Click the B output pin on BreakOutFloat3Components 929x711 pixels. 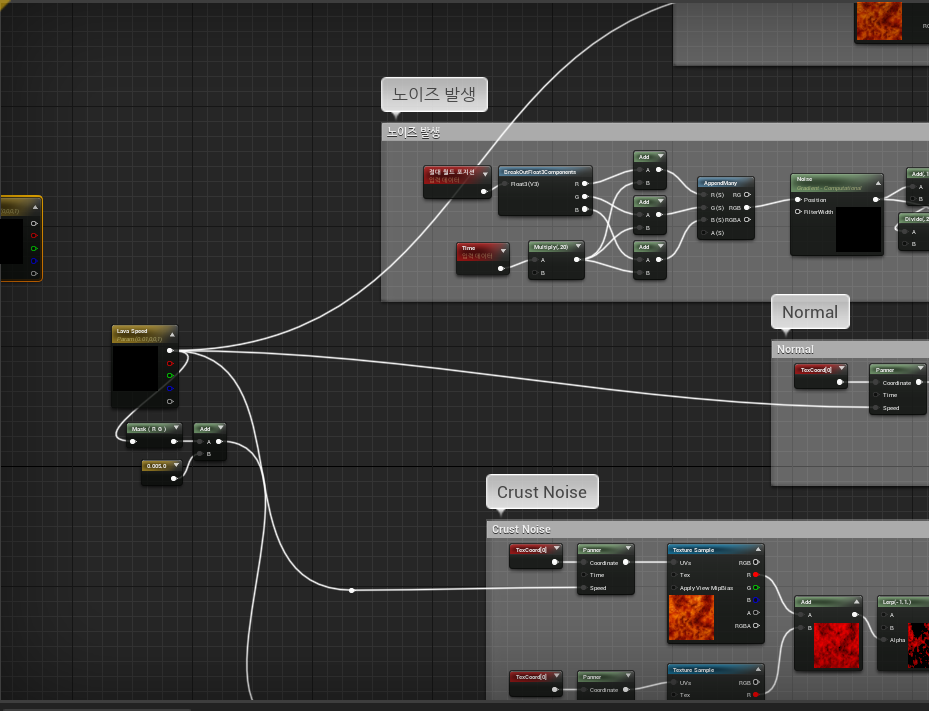pos(585,209)
